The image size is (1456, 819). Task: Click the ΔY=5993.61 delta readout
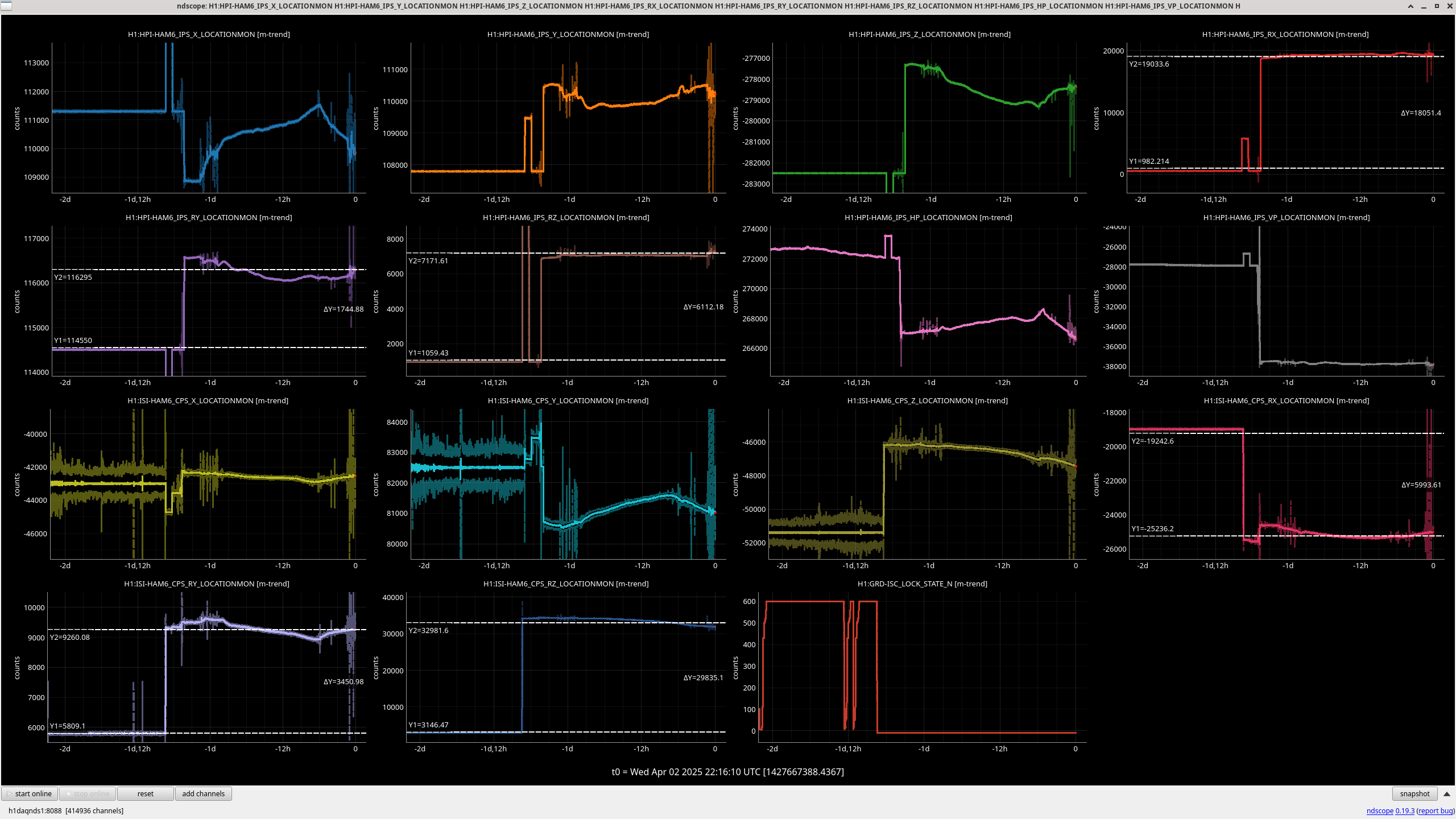coord(1421,485)
